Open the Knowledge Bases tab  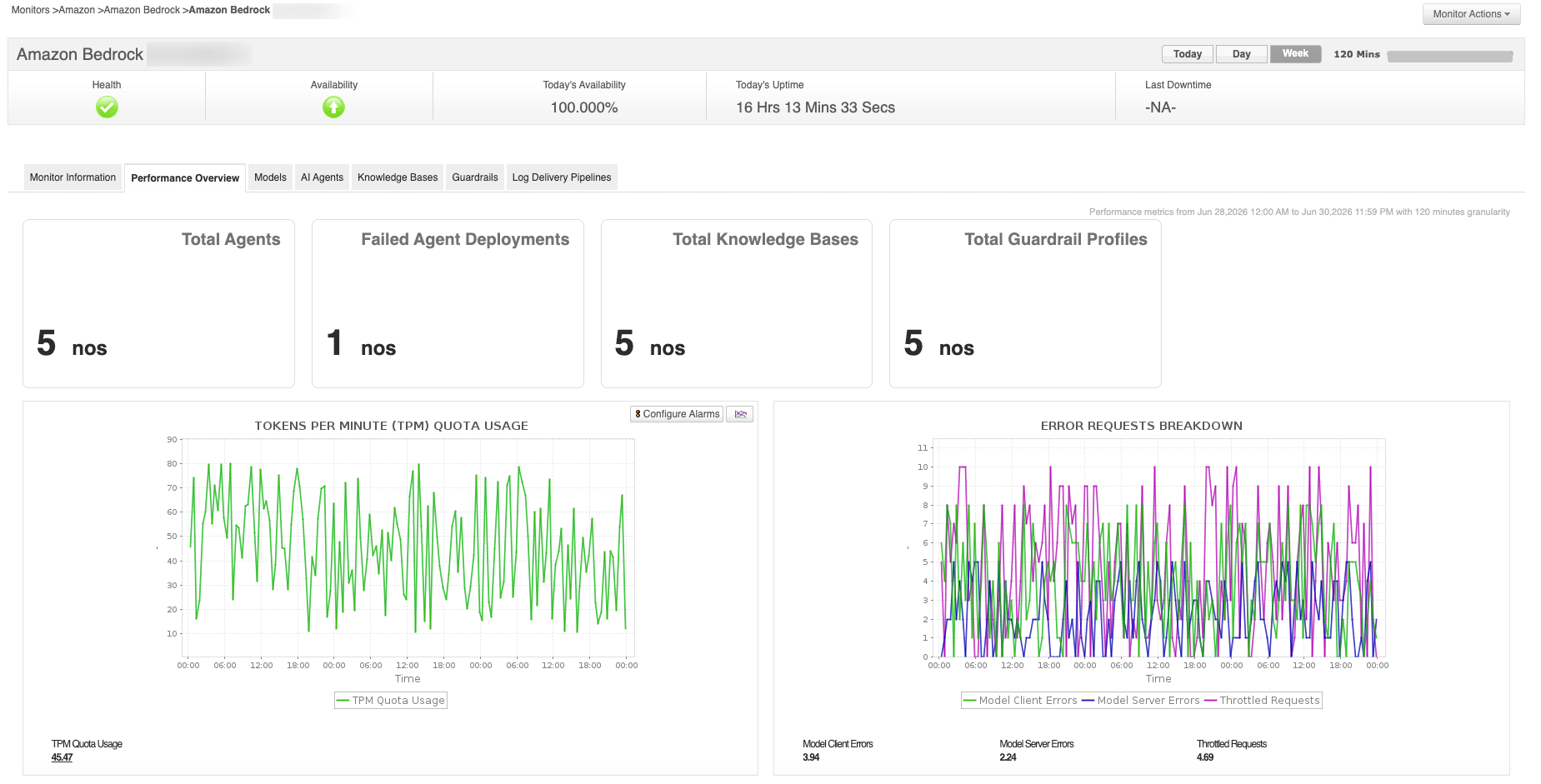click(x=398, y=177)
